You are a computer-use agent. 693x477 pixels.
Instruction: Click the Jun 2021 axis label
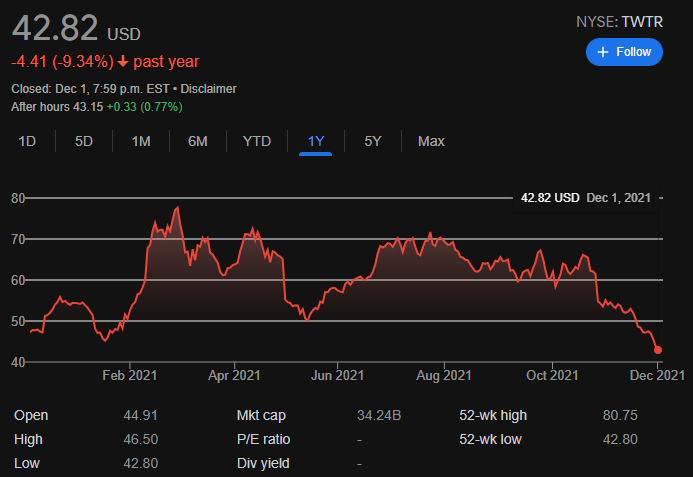click(337, 375)
